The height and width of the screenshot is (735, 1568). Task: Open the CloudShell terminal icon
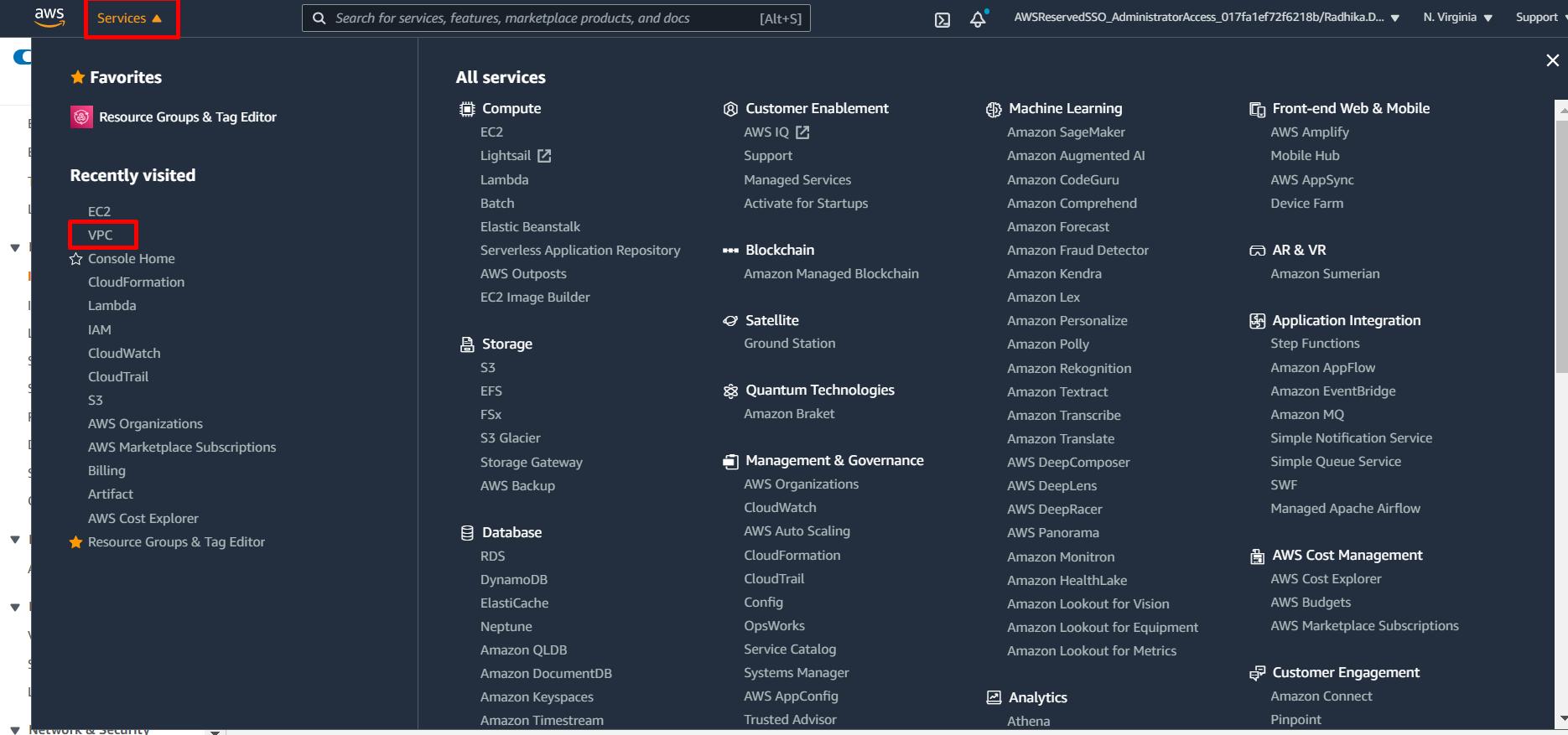tap(942, 19)
